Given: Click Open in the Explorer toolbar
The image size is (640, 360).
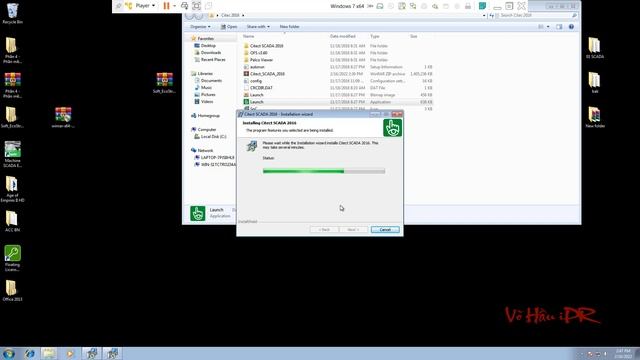Looking at the screenshot, I should 229,27.
